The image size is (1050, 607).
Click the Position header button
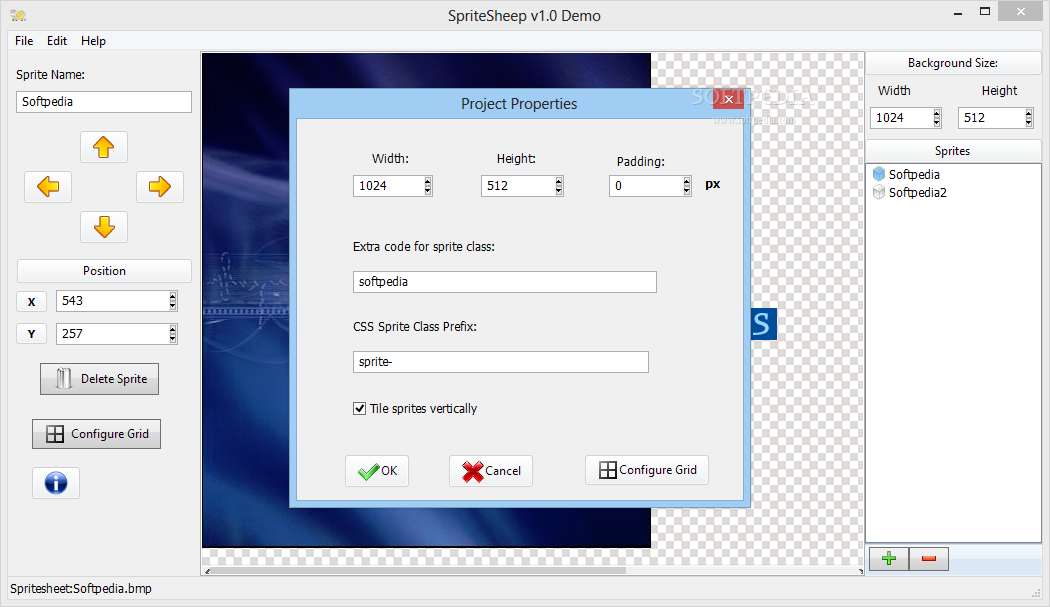point(104,271)
